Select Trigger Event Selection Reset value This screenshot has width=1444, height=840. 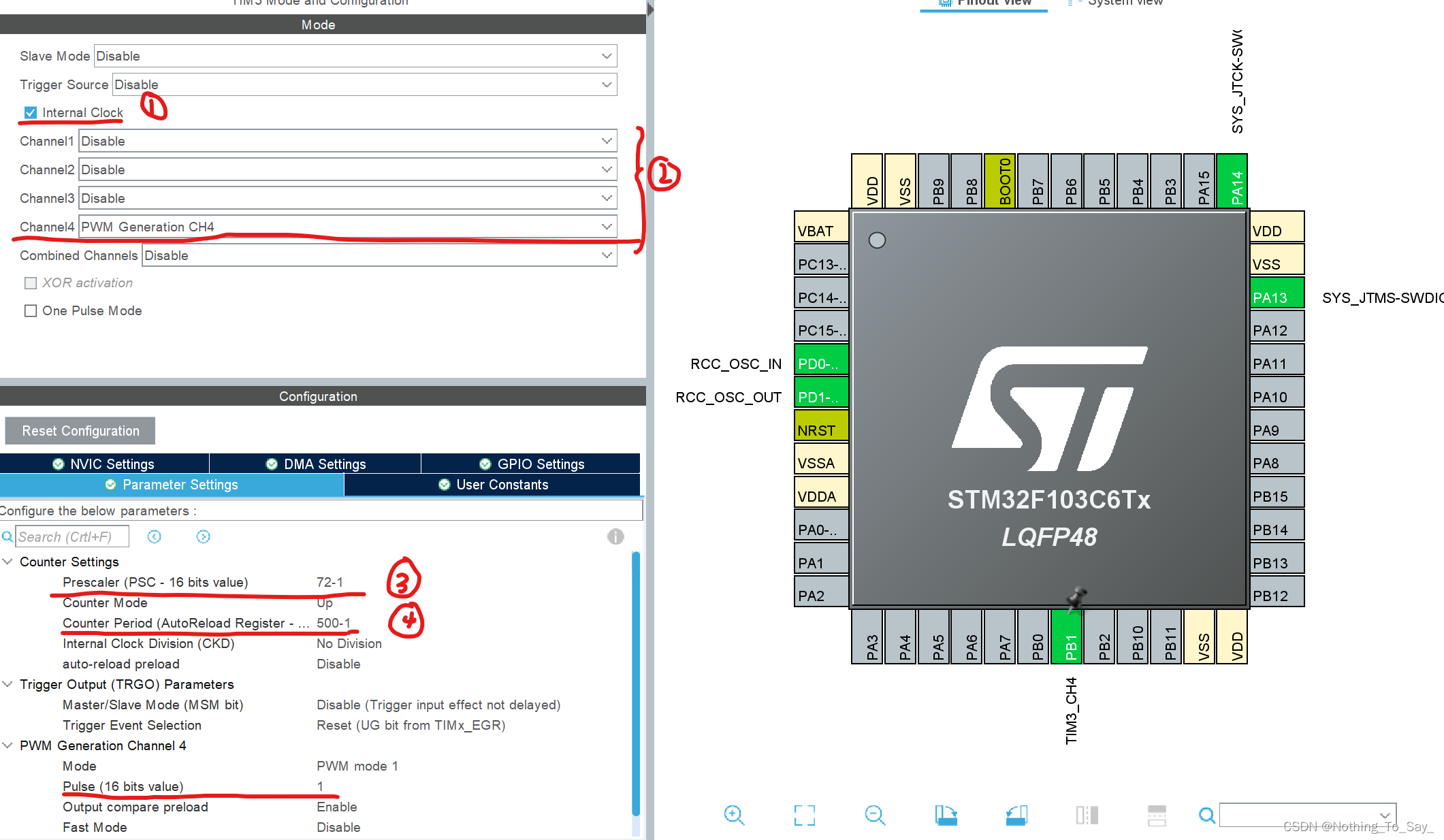[x=411, y=725]
